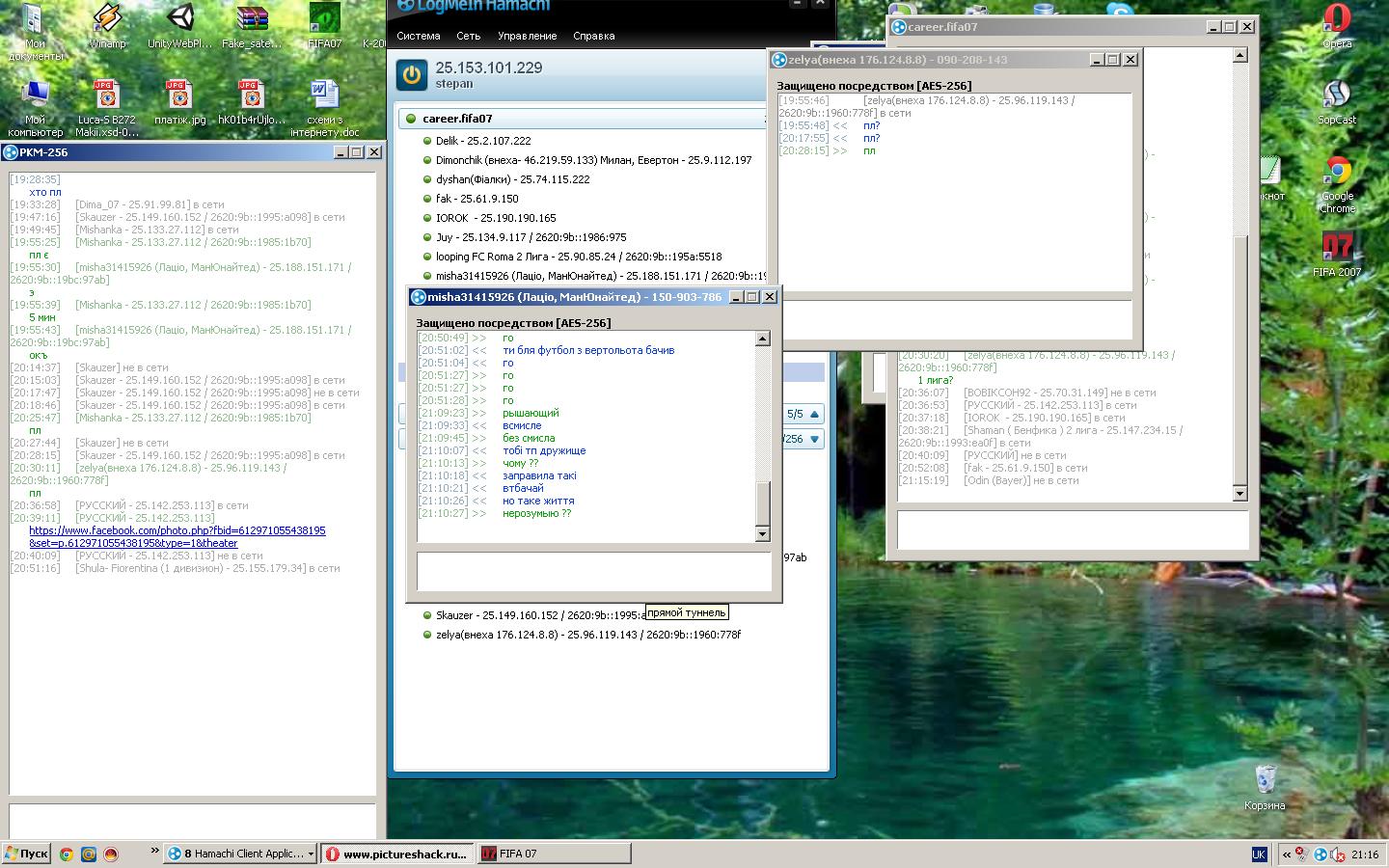Expand the Hamachi taskbar group dropdown
The height and width of the screenshot is (868, 1389).
[311, 854]
